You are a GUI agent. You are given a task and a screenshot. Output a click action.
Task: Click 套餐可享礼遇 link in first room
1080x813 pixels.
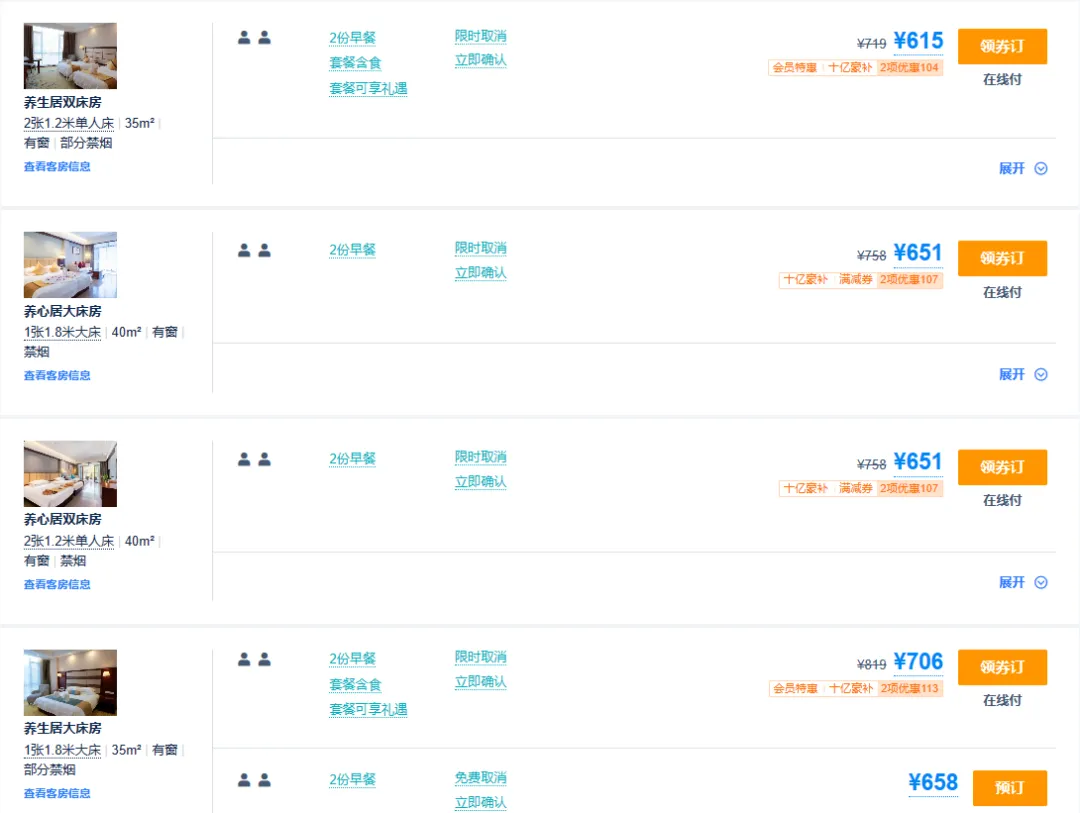[368, 88]
